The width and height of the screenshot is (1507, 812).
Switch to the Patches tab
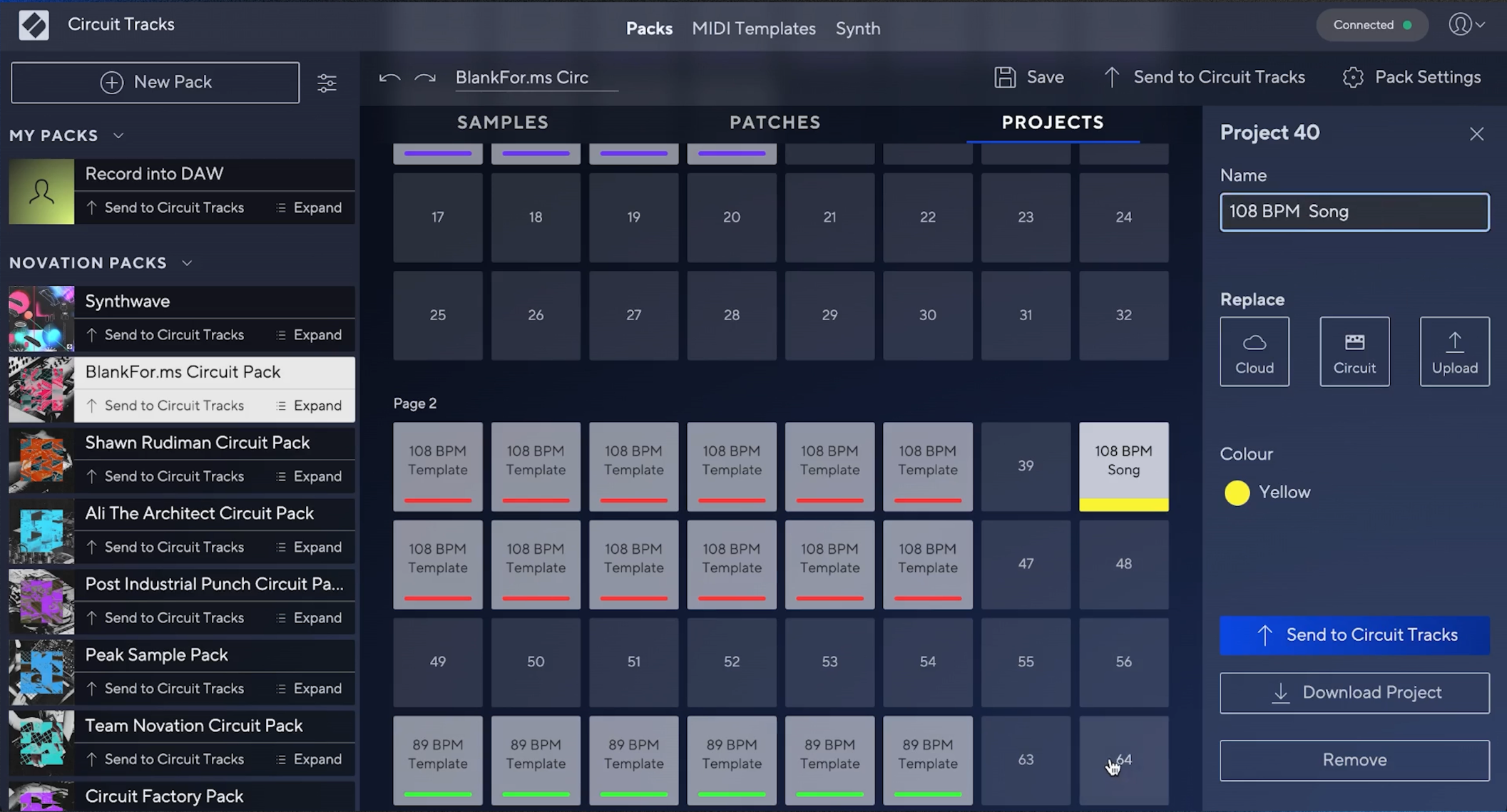[775, 123]
